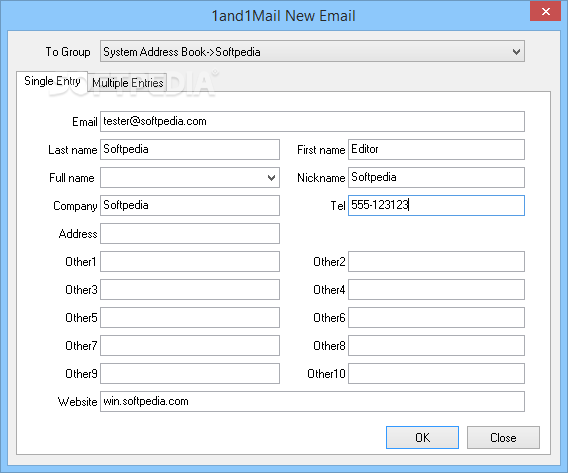Click the Website input field
Viewport: 568px width, 473px height.
click(312, 401)
